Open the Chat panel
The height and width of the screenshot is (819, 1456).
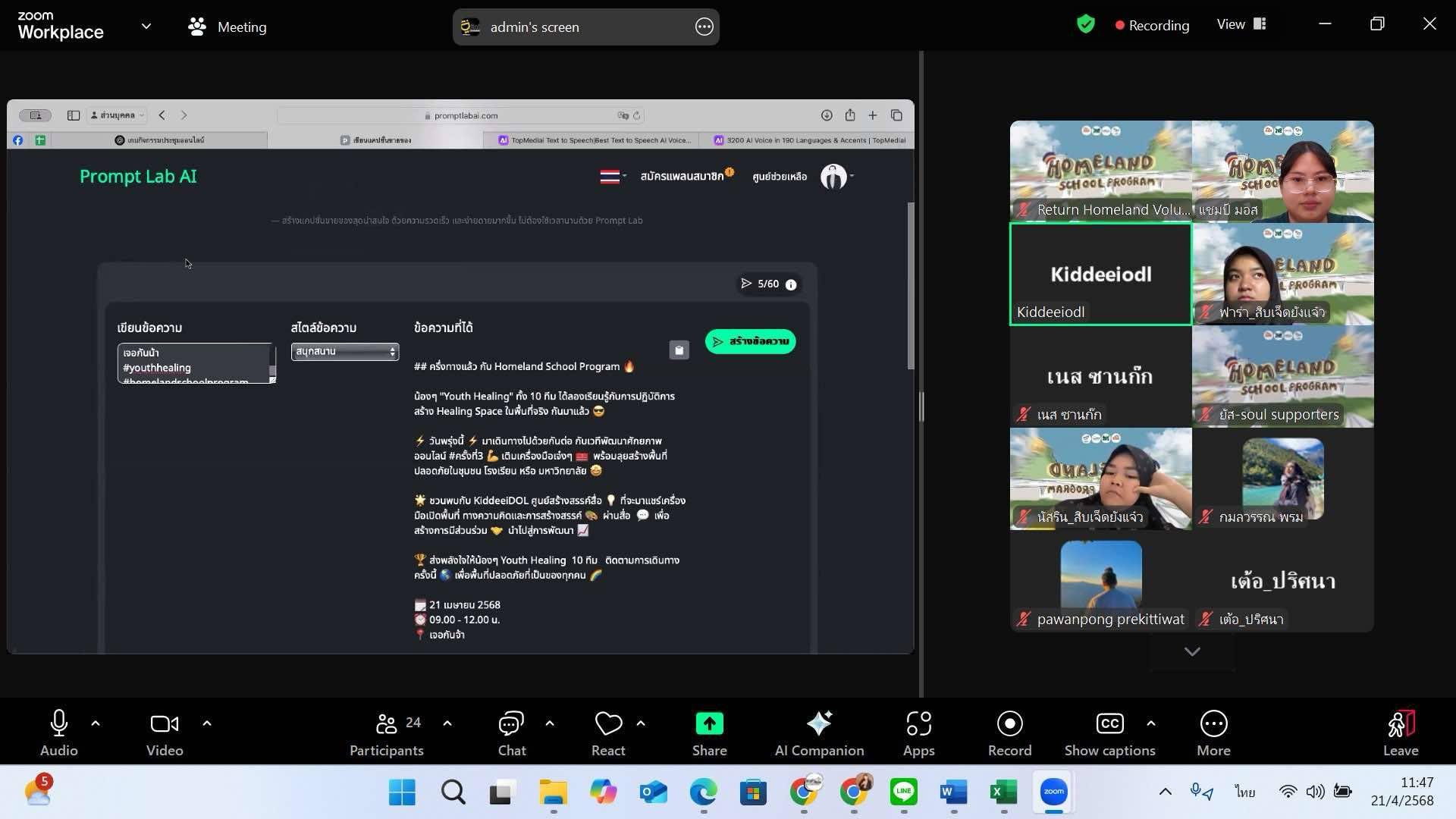coord(511,733)
